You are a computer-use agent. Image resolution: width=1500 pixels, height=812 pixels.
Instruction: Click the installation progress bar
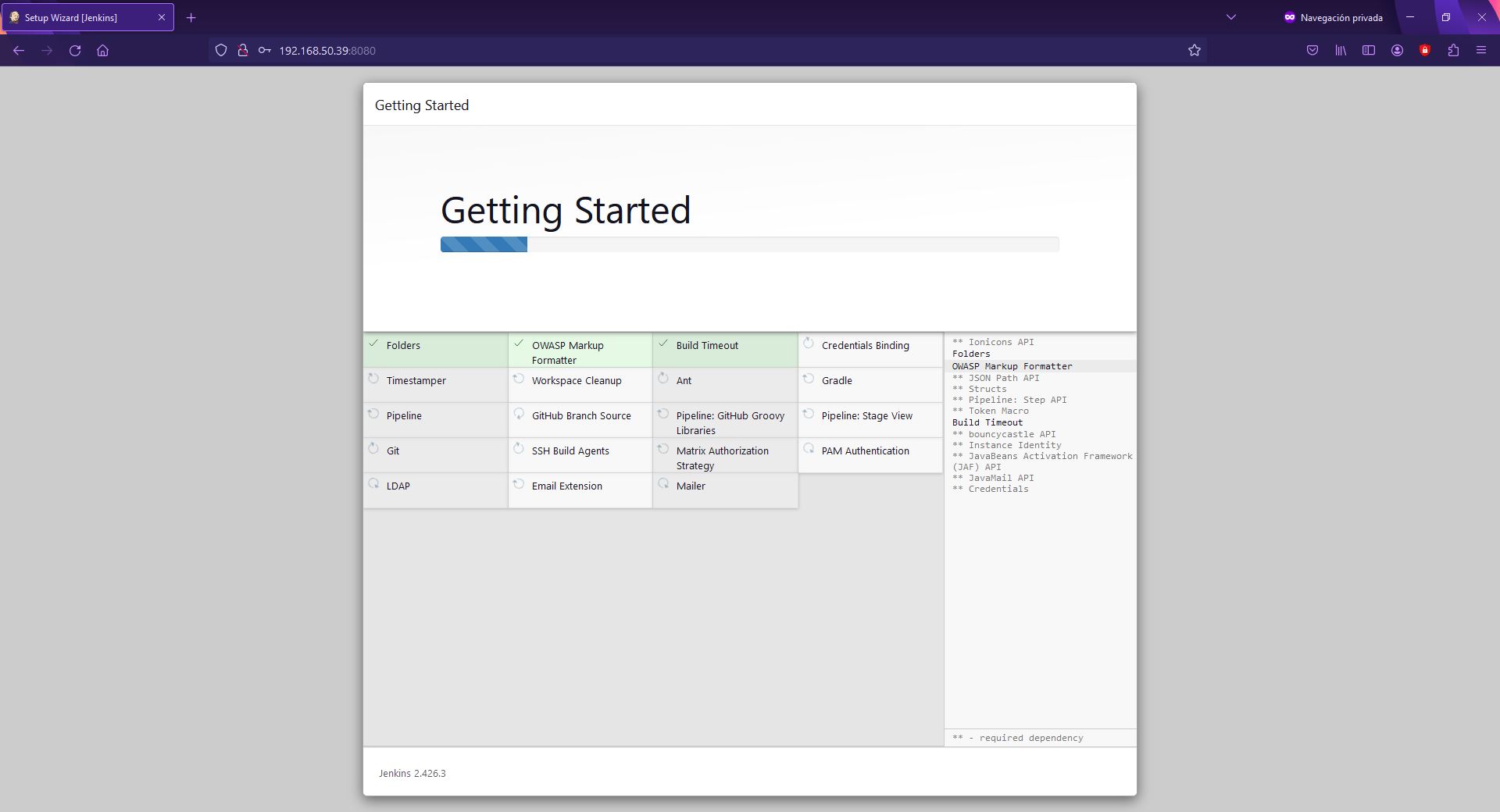[749, 244]
